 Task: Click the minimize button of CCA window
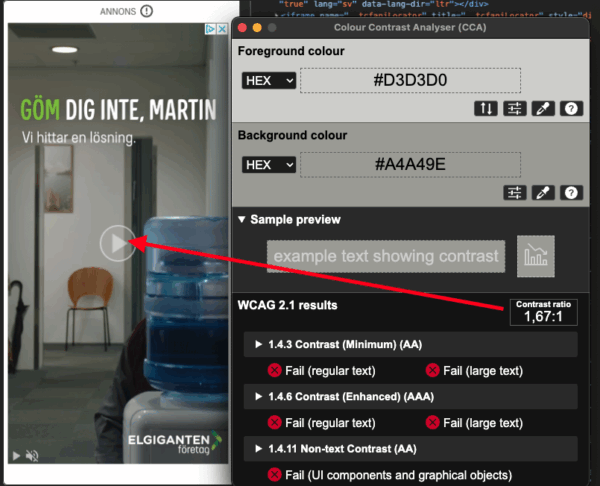pyautogui.click(x=257, y=28)
